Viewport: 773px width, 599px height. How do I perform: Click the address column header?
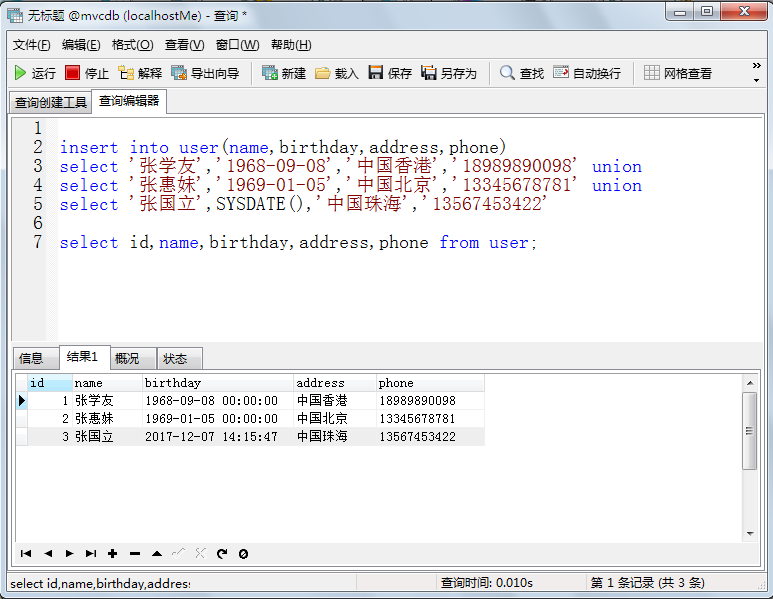point(335,383)
